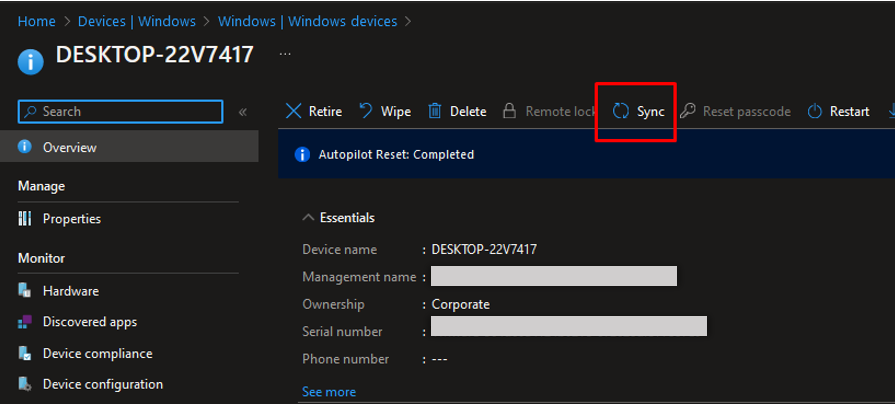Click the Discovered apps squares icon

tap(25, 322)
